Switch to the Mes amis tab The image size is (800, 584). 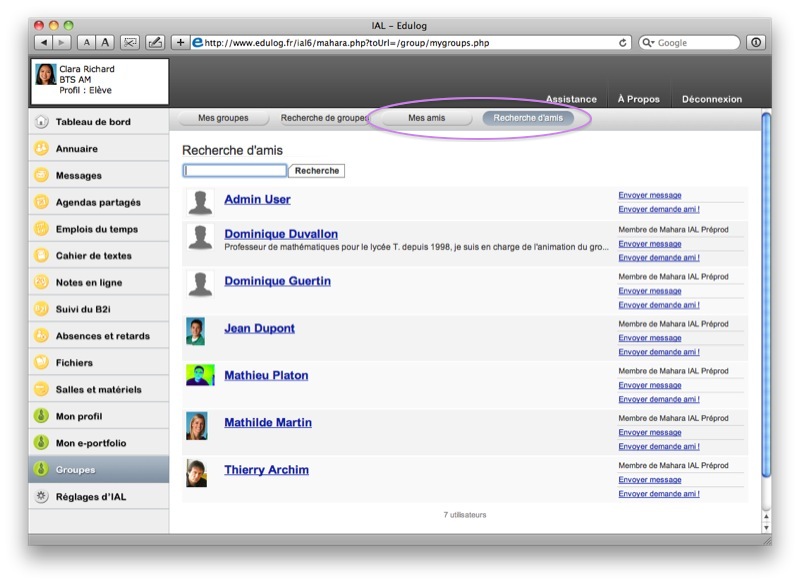click(427, 118)
